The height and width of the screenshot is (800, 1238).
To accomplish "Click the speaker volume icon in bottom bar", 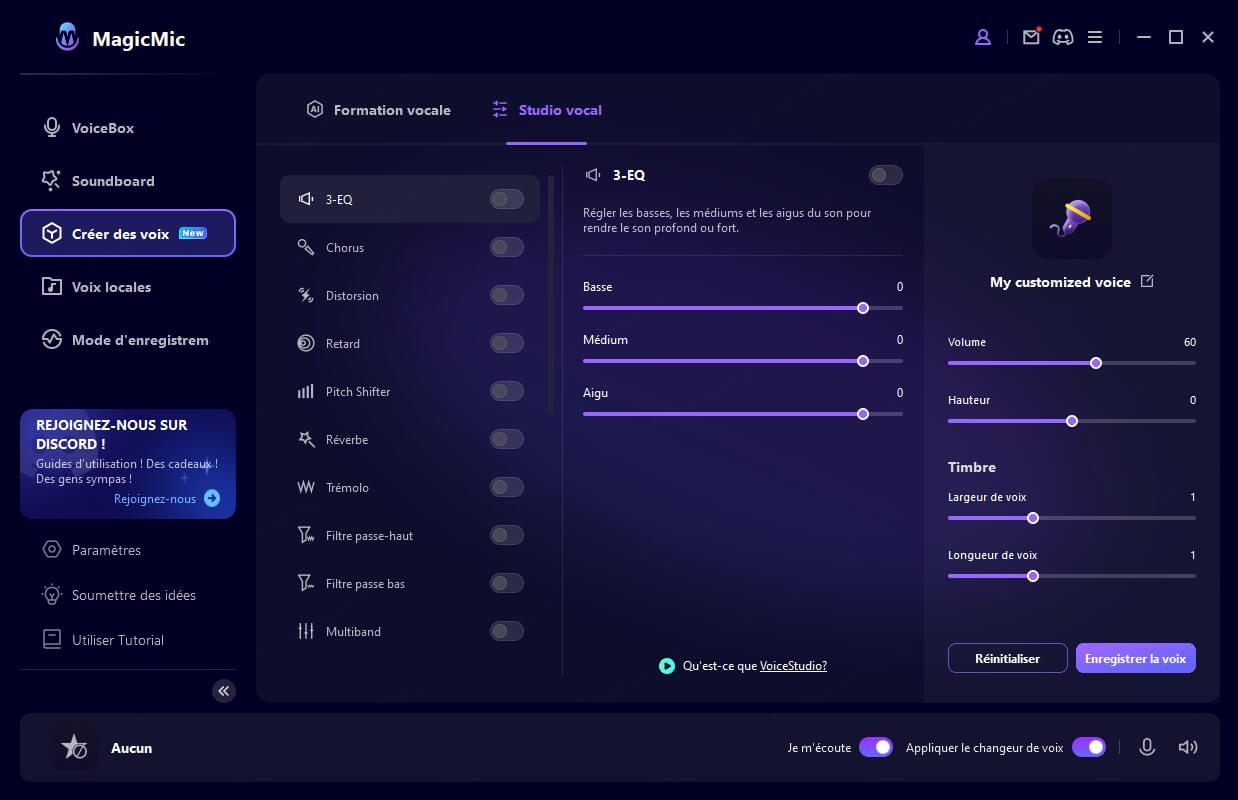I will point(1187,747).
